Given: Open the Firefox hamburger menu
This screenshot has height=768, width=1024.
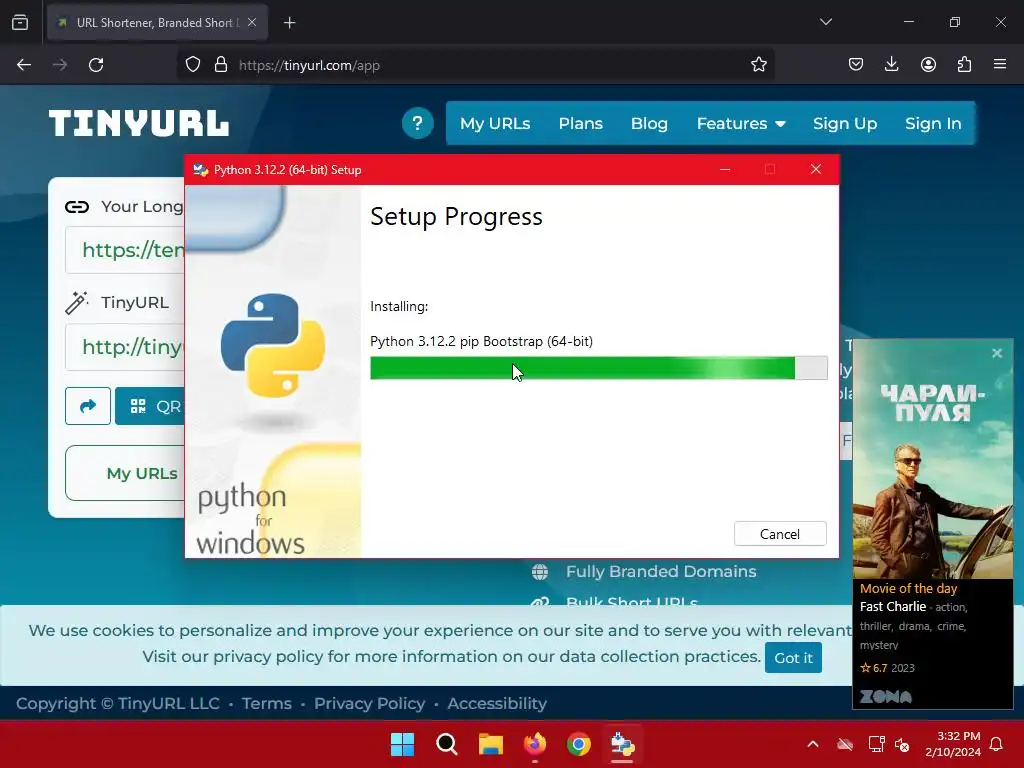Looking at the screenshot, I should (1000, 65).
